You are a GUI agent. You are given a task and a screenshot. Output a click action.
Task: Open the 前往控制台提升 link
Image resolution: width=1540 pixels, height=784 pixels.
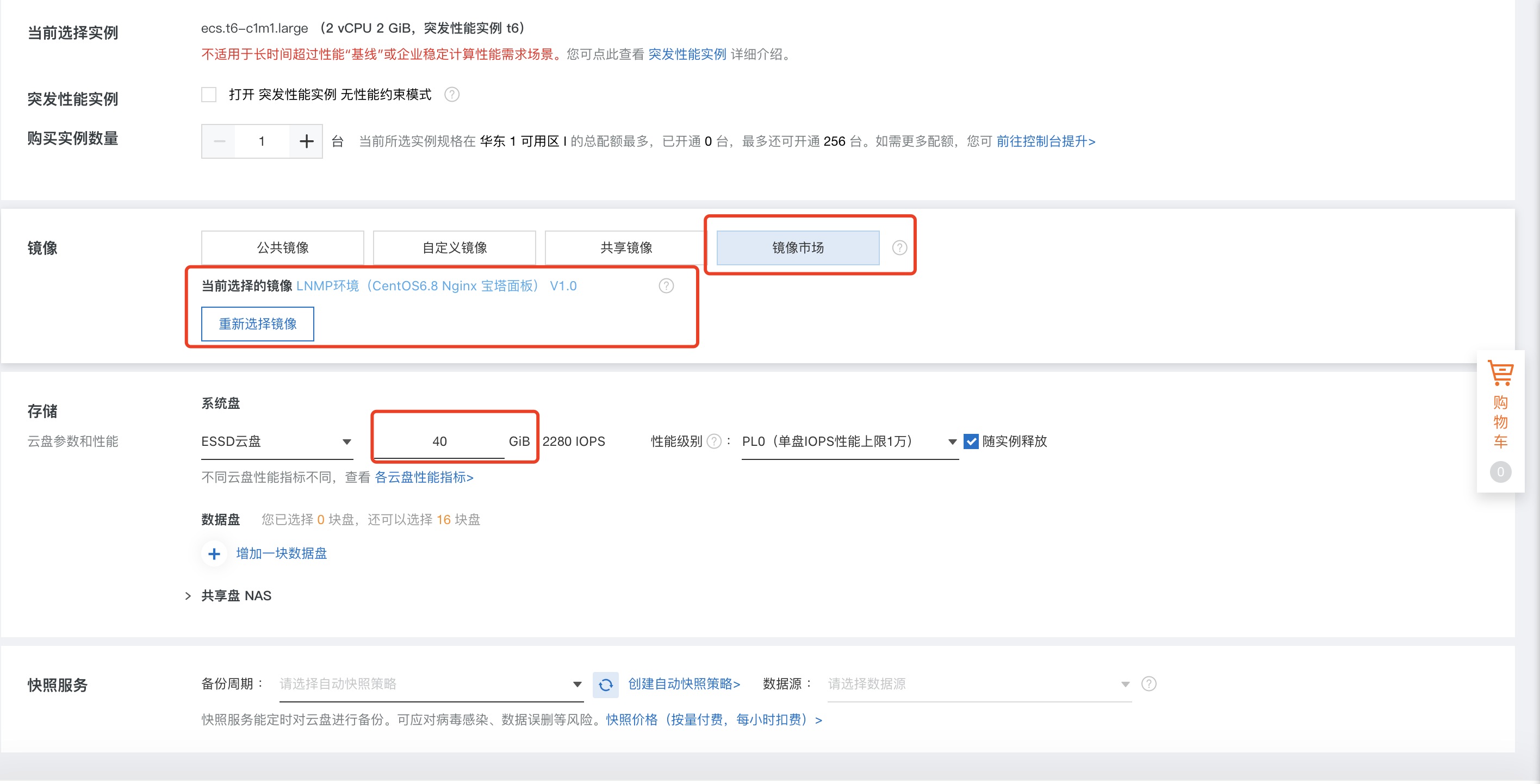point(1046,141)
